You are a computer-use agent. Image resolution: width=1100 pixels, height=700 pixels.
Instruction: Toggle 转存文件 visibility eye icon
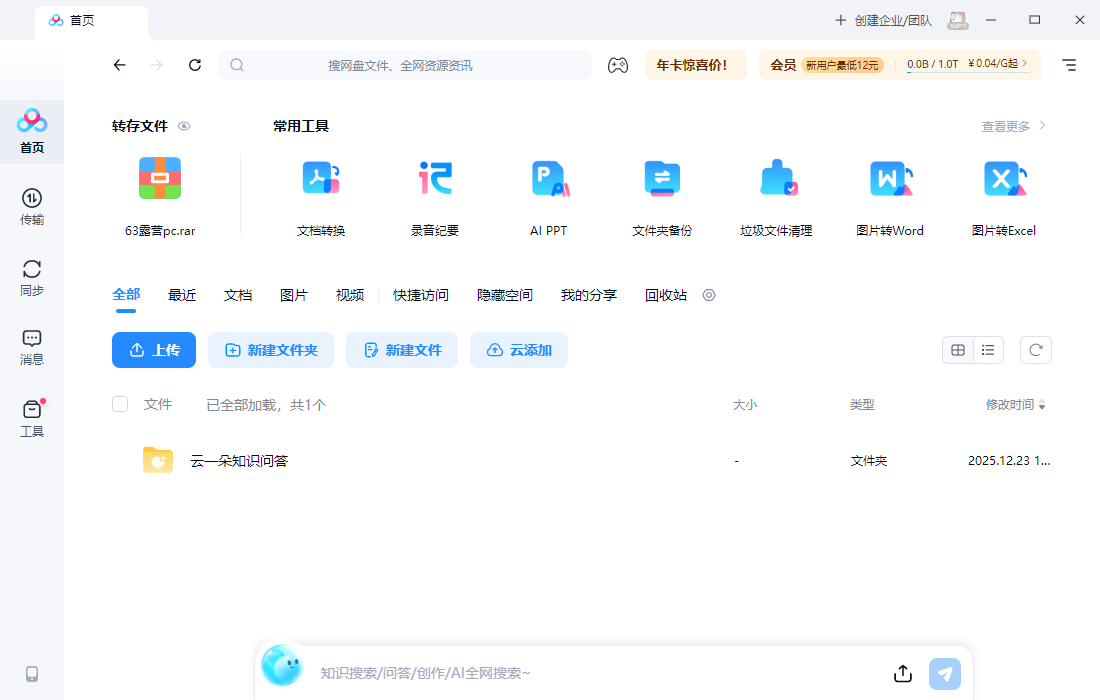coord(184,126)
